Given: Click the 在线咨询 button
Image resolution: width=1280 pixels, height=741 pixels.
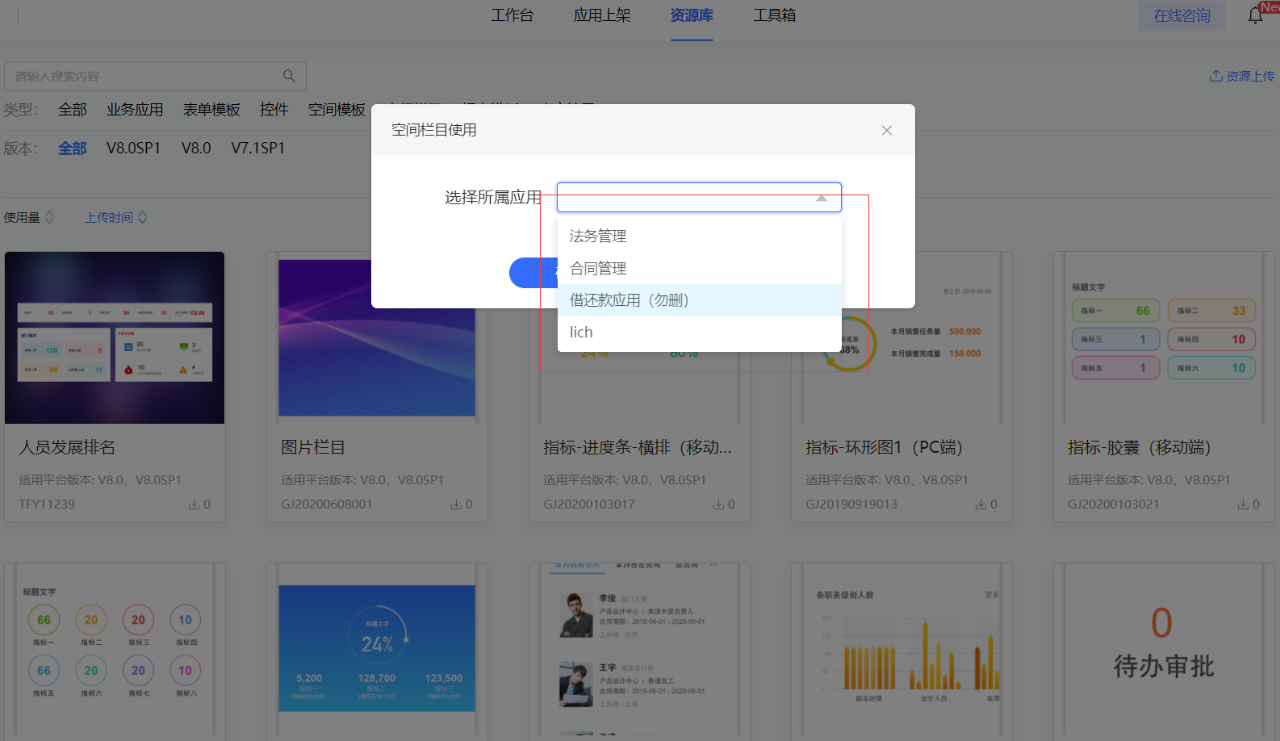Looking at the screenshot, I should tap(1182, 16).
